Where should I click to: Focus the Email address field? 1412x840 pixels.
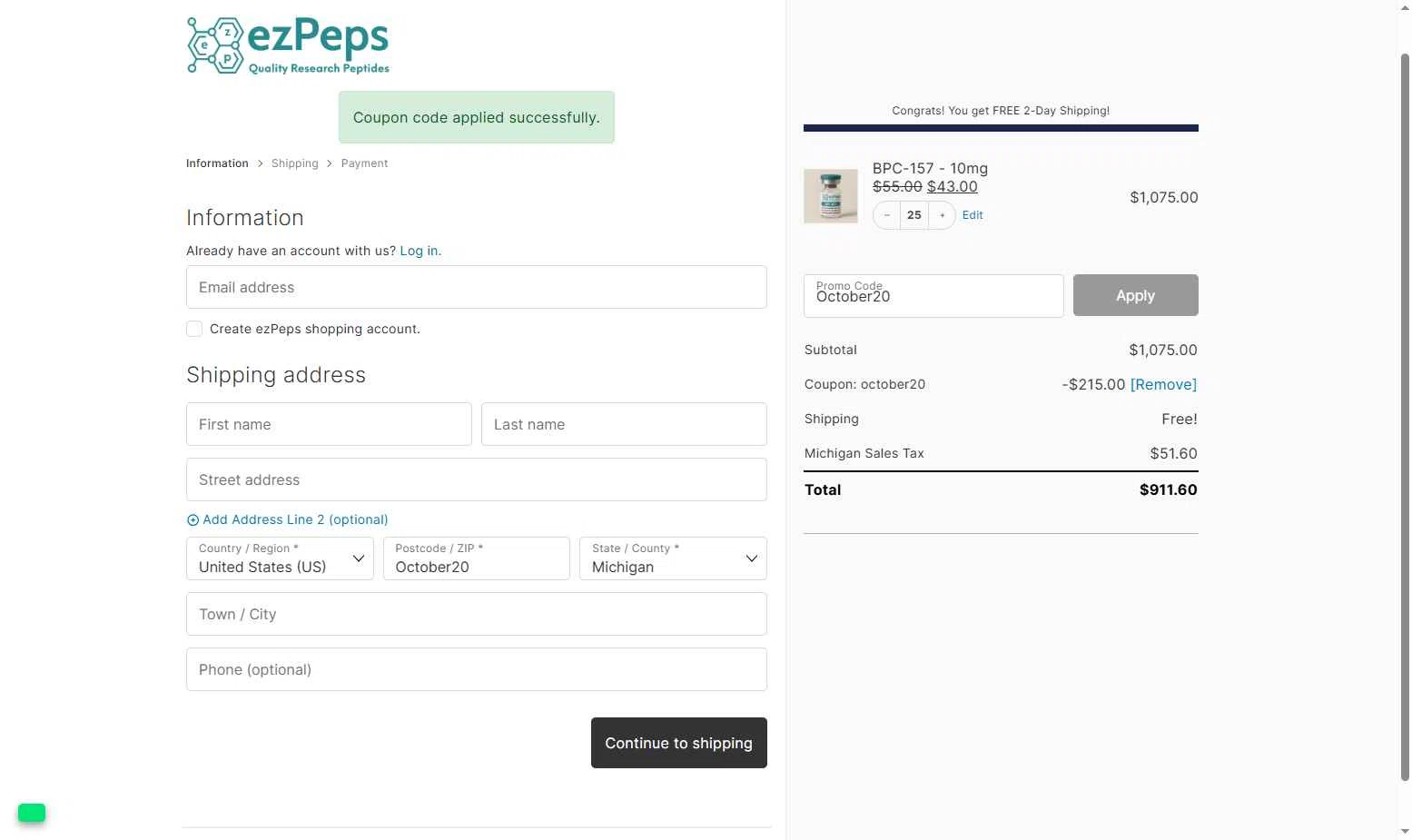[x=477, y=287]
